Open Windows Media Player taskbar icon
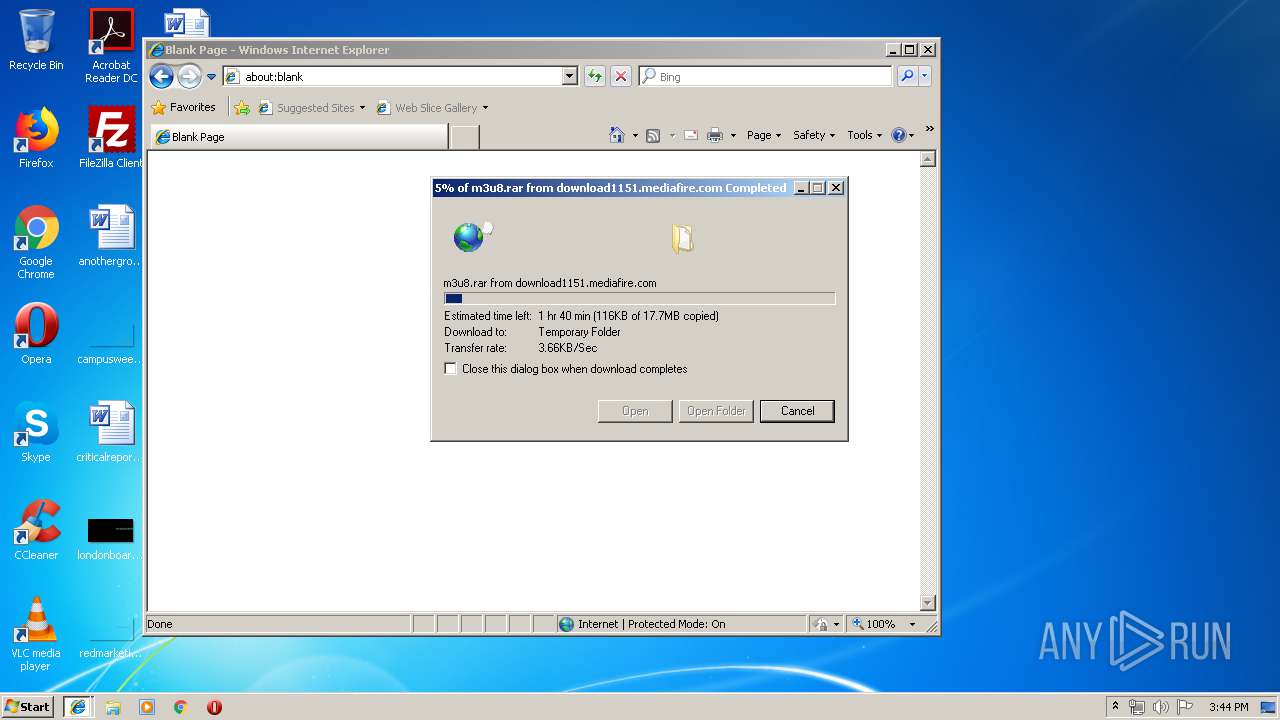Screen dimensions: 1280x720 click(147, 707)
